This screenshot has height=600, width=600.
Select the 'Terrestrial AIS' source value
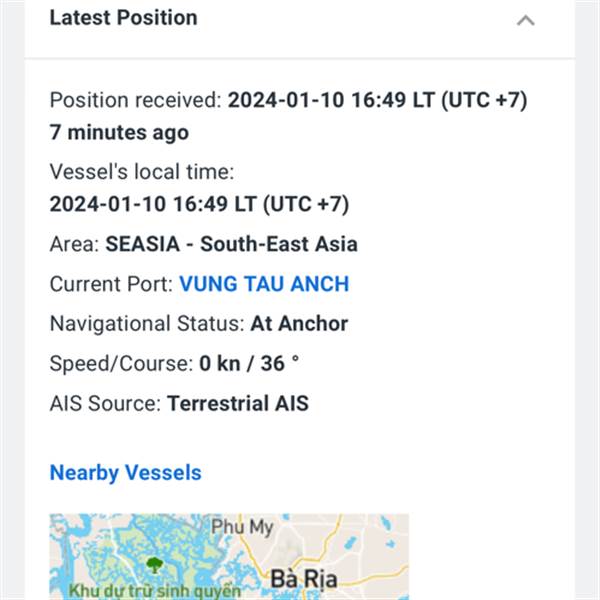click(238, 403)
